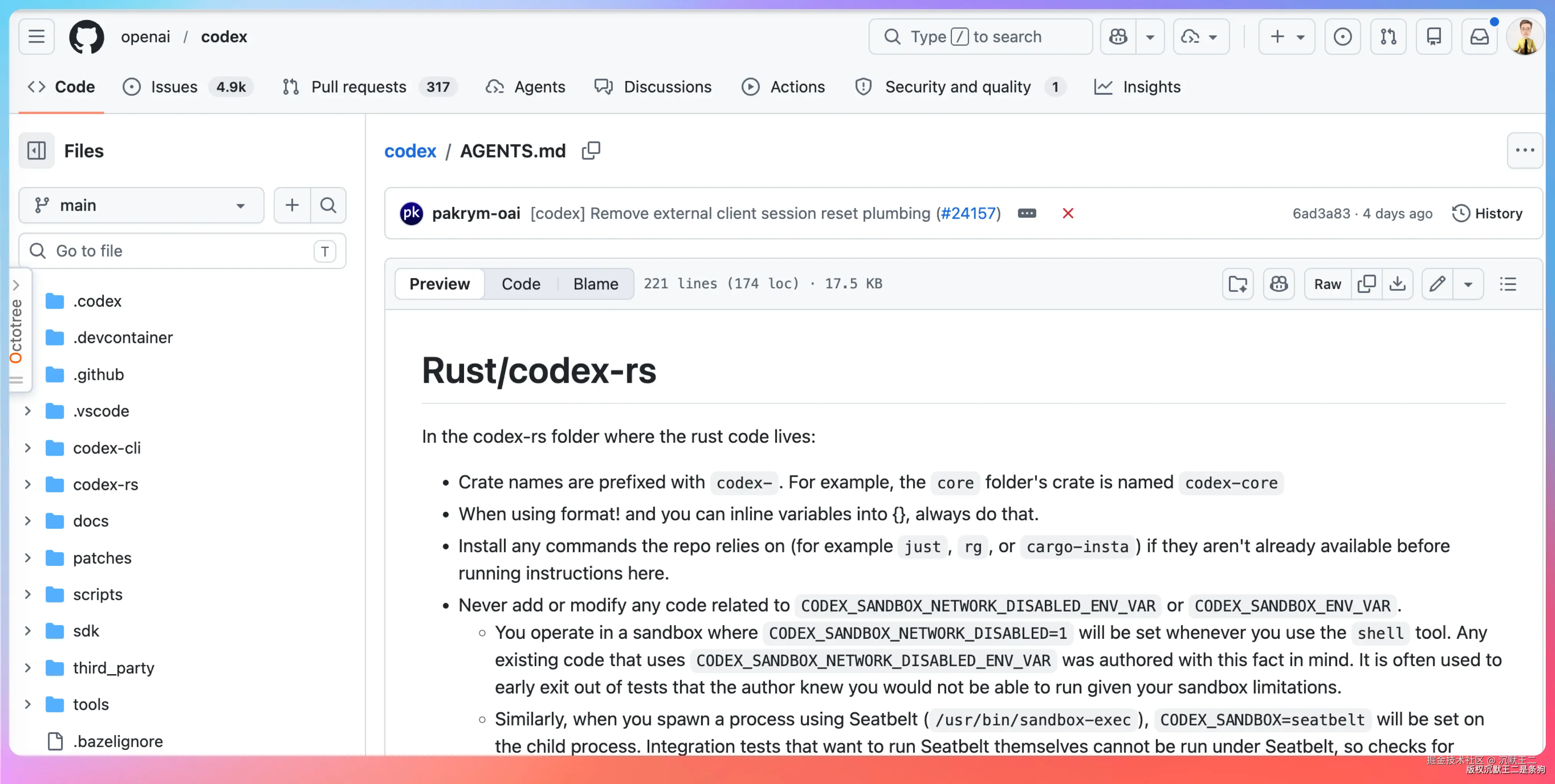Expand the scripts folder chevron

click(x=28, y=594)
